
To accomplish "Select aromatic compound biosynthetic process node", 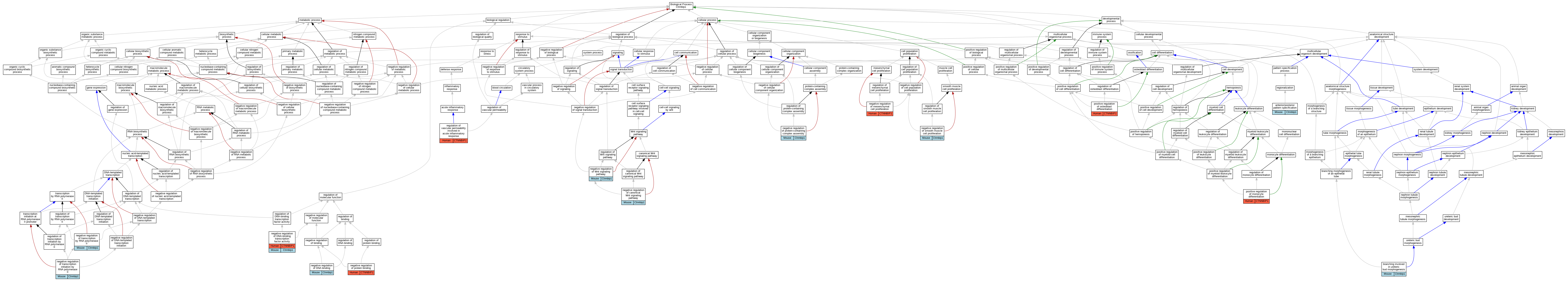I will tap(63, 69).
